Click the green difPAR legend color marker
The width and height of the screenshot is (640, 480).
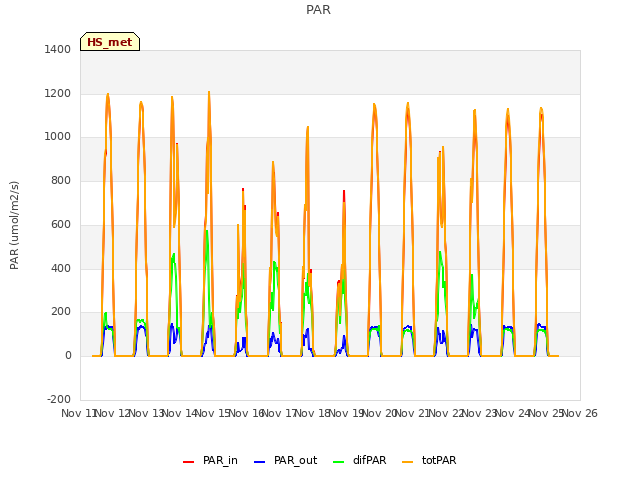(338, 462)
